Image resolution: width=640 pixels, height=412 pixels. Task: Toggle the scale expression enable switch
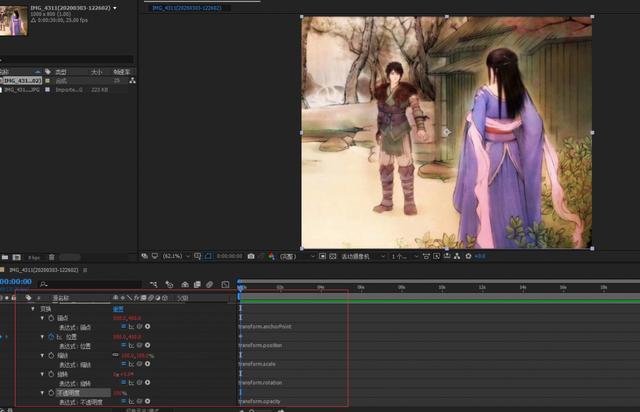123,364
